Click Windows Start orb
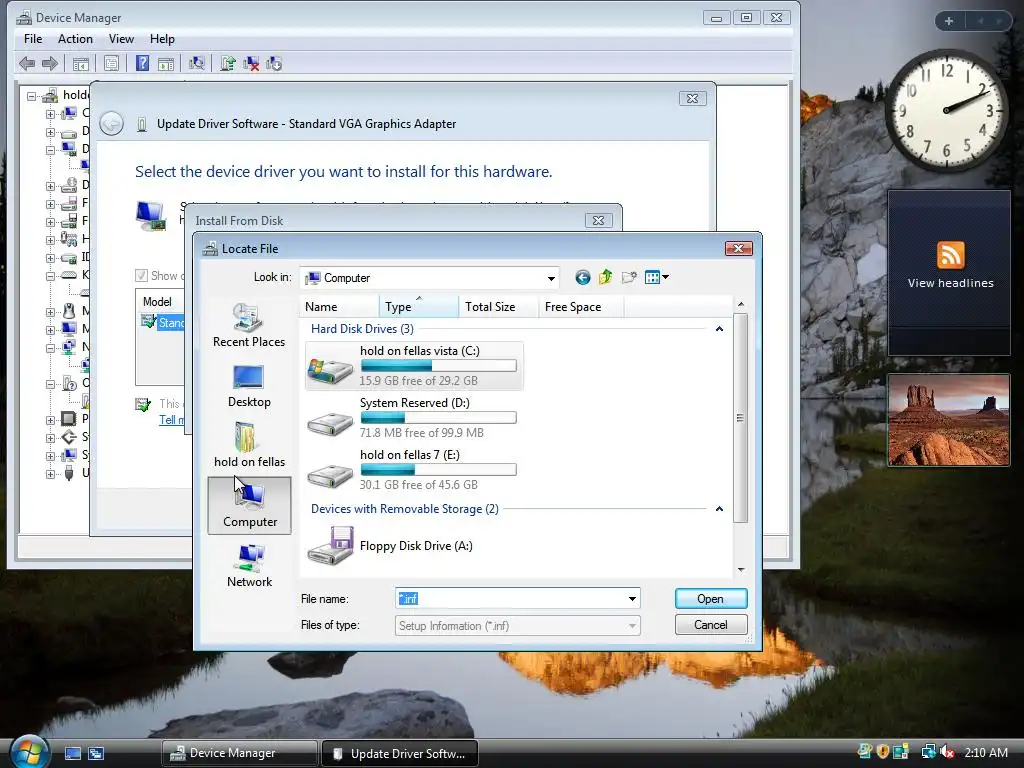Image resolution: width=1024 pixels, height=768 pixels. (x=28, y=751)
